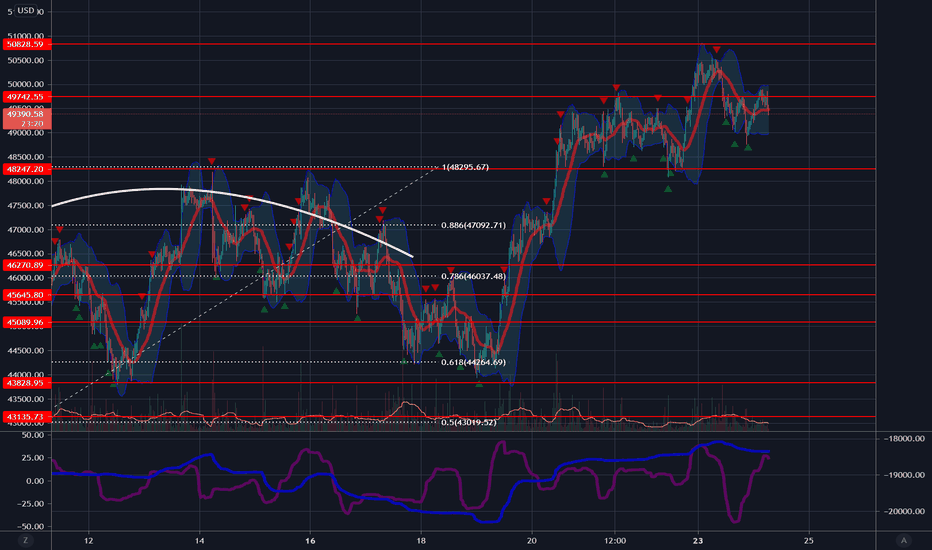This screenshot has height=550, width=932.
Task: Click the Fibonacci level 0.618(44264.69) label
Action: pos(474,362)
